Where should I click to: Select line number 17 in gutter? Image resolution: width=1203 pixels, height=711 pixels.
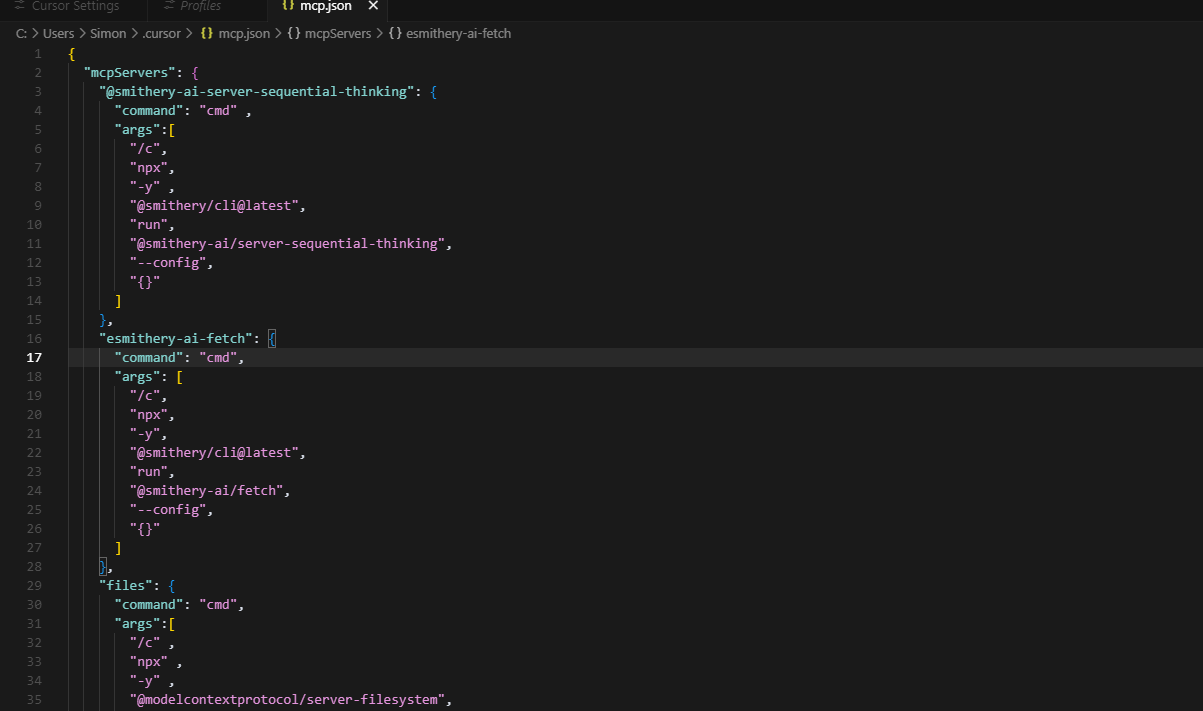tap(35, 357)
